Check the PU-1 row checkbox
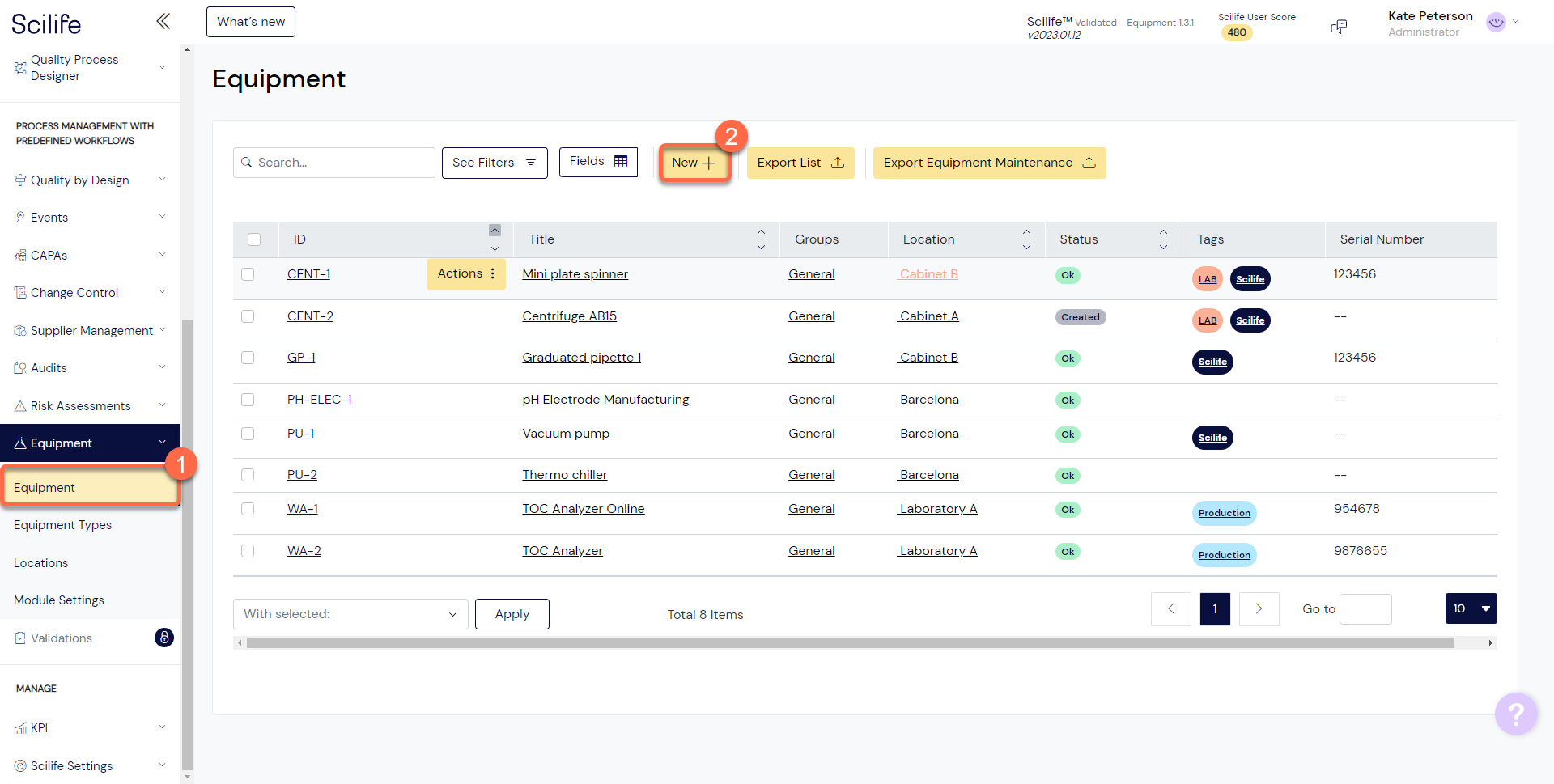This screenshot has height=784, width=1554. pos(248,434)
